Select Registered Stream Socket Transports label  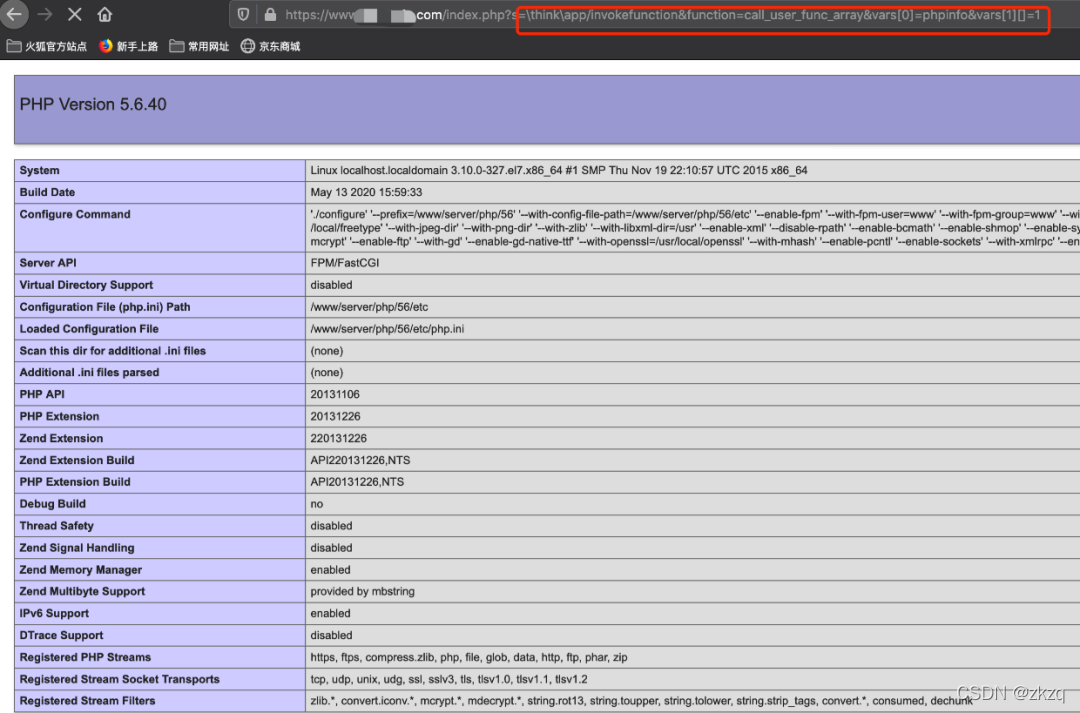(119, 679)
